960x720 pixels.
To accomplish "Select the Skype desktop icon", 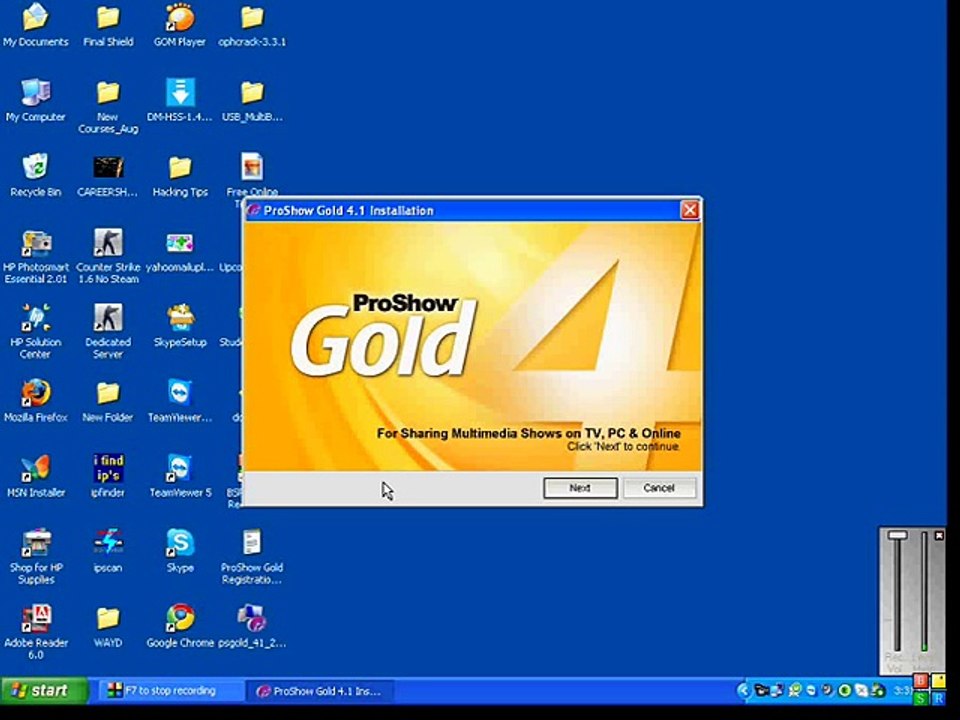I will coord(180,551).
